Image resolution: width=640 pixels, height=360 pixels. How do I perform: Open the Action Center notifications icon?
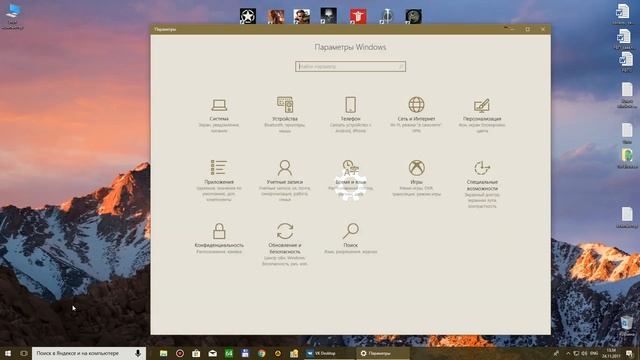tap(629, 353)
